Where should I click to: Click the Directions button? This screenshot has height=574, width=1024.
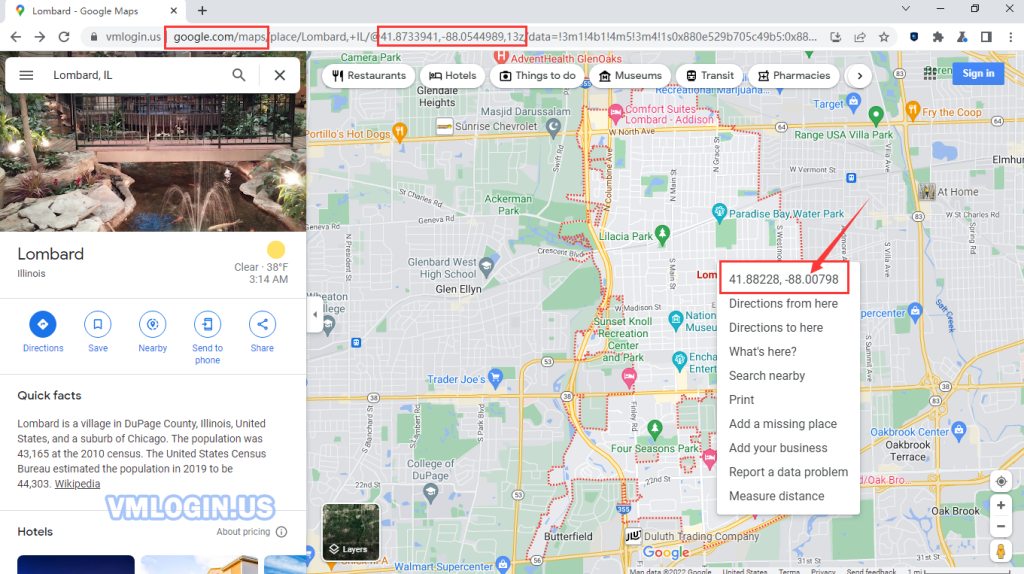click(43, 332)
